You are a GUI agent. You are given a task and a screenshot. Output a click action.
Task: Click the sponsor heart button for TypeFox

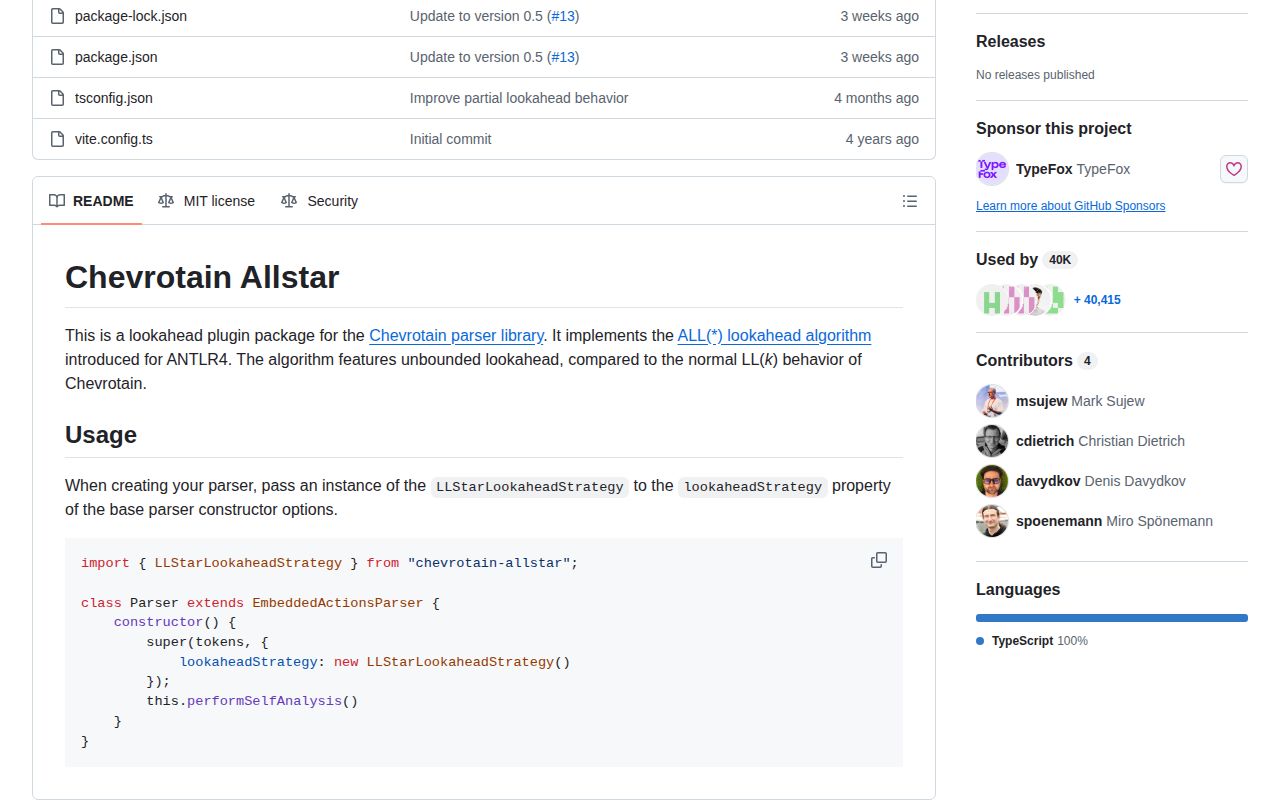tap(1234, 169)
